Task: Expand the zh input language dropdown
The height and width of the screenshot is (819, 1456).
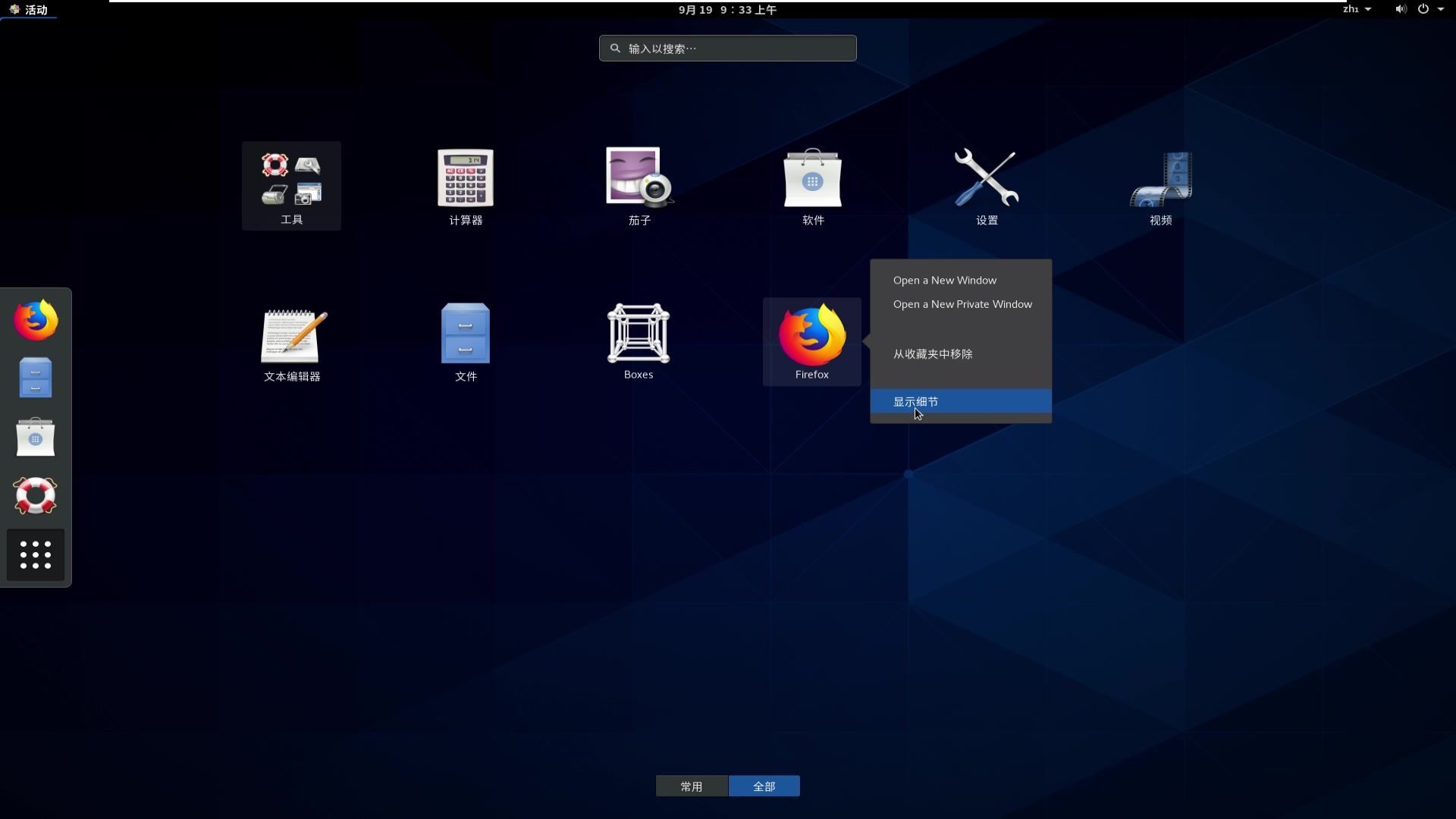Action: pos(1357,9)
